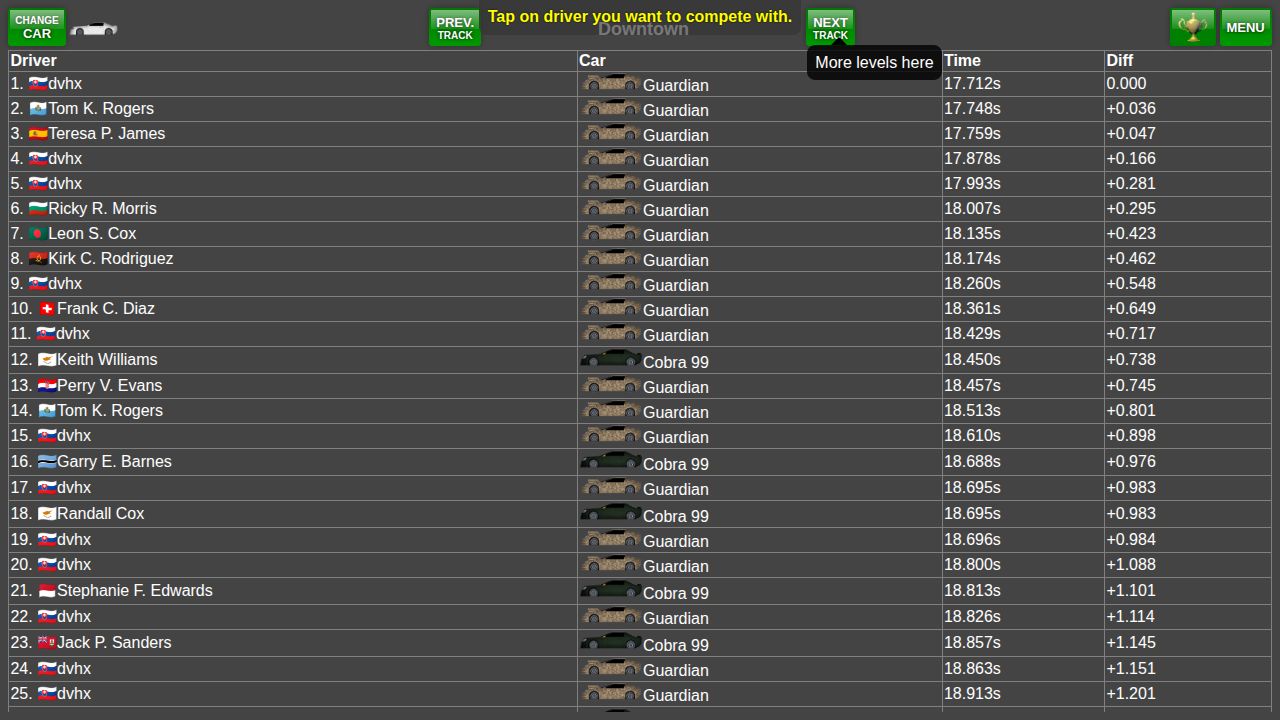1280x720 pixels.
Task: Compete with Ricky R. Morris
Action: (102, 208)
